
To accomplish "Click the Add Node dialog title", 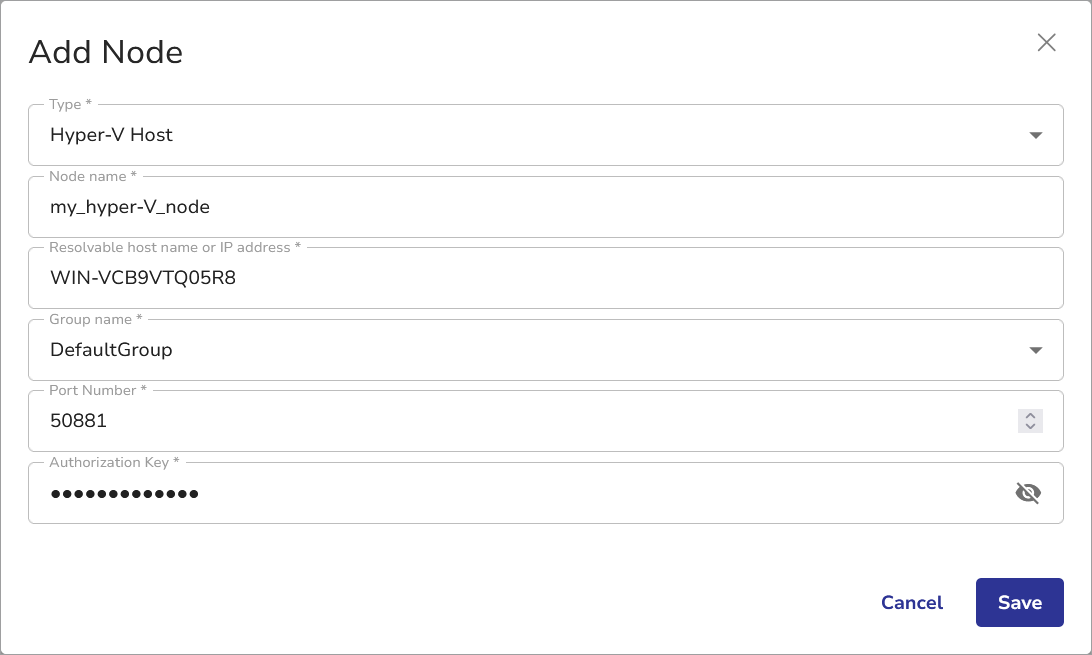I will tap(106, 52).
